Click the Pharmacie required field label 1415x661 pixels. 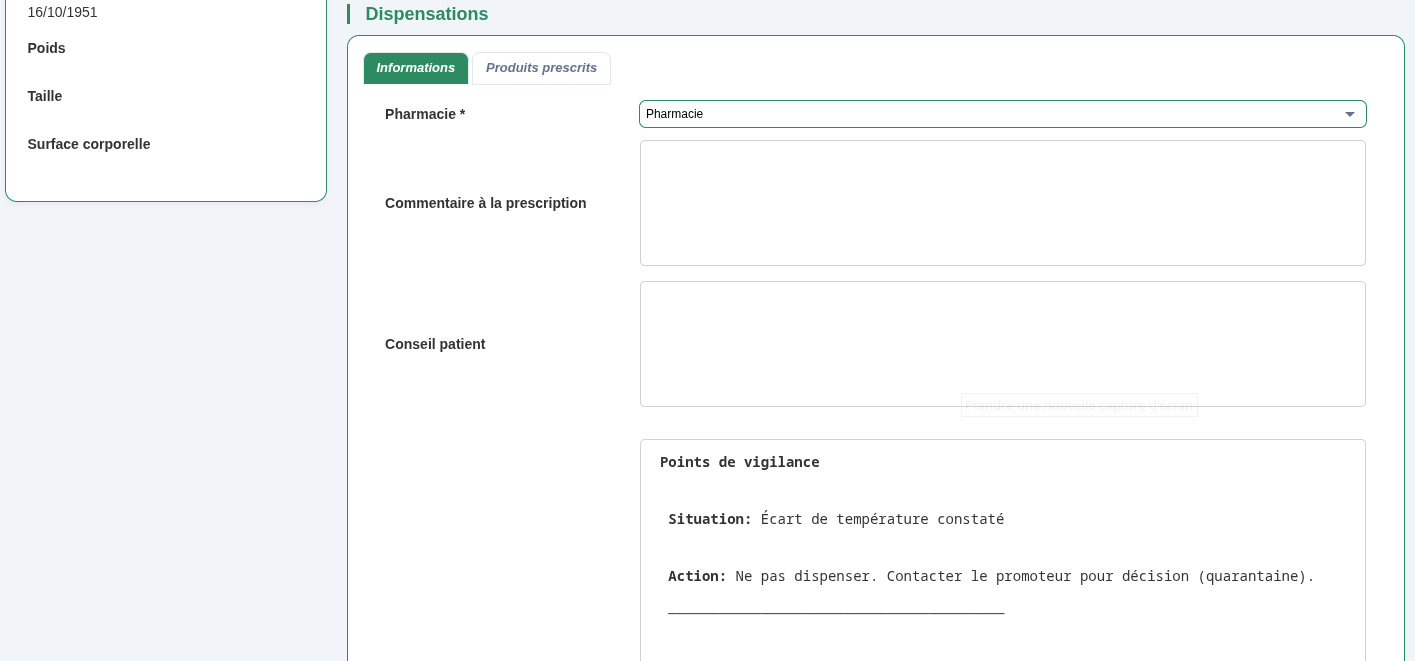click(x=425, y=114)
